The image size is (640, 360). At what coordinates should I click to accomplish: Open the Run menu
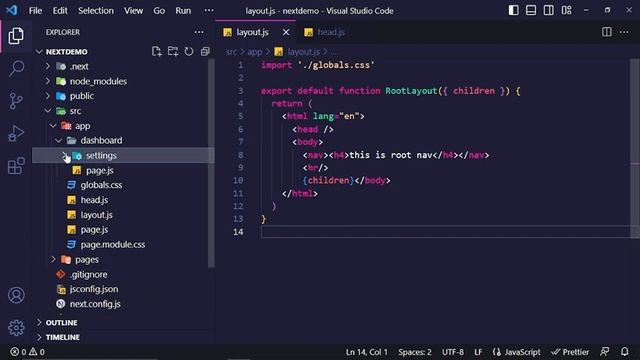[183, 11]
